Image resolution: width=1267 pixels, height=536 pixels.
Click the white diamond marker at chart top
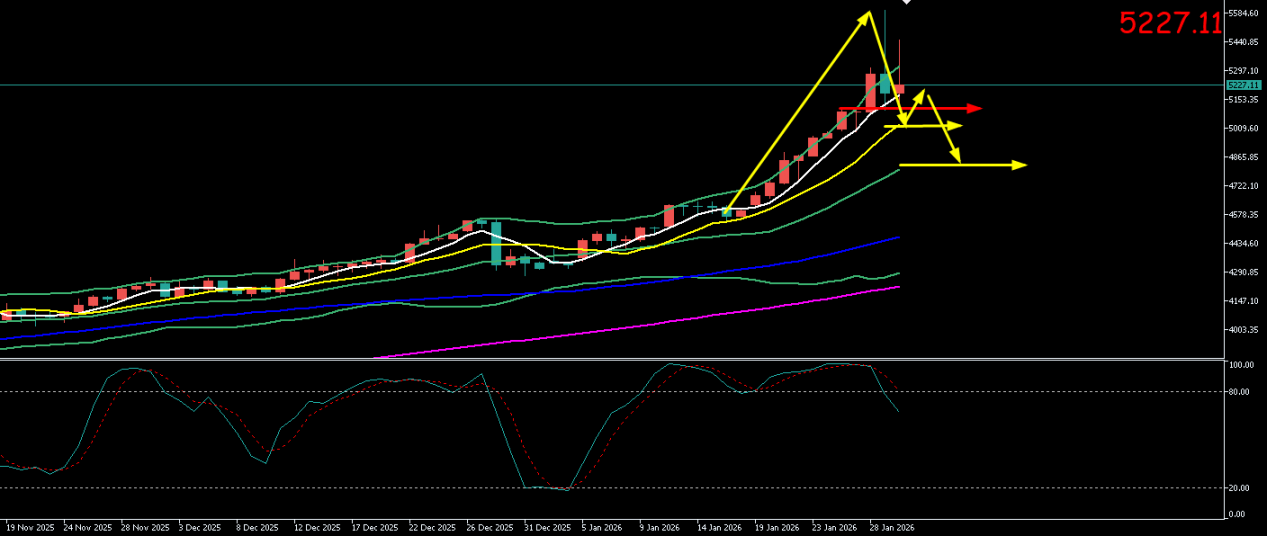(x=907, y=2)
